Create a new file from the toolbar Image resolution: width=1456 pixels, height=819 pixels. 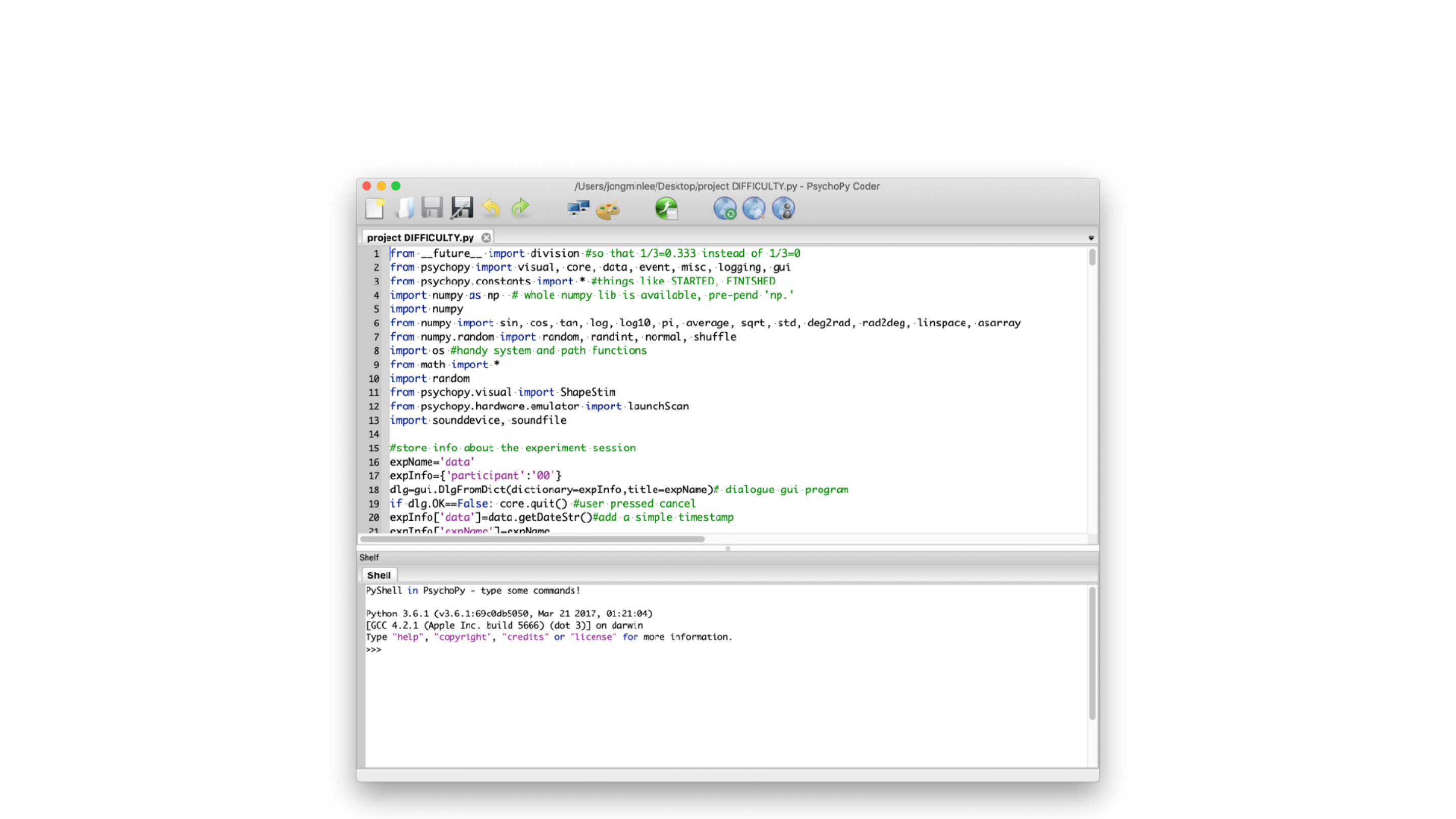click(x=374, y=209)
